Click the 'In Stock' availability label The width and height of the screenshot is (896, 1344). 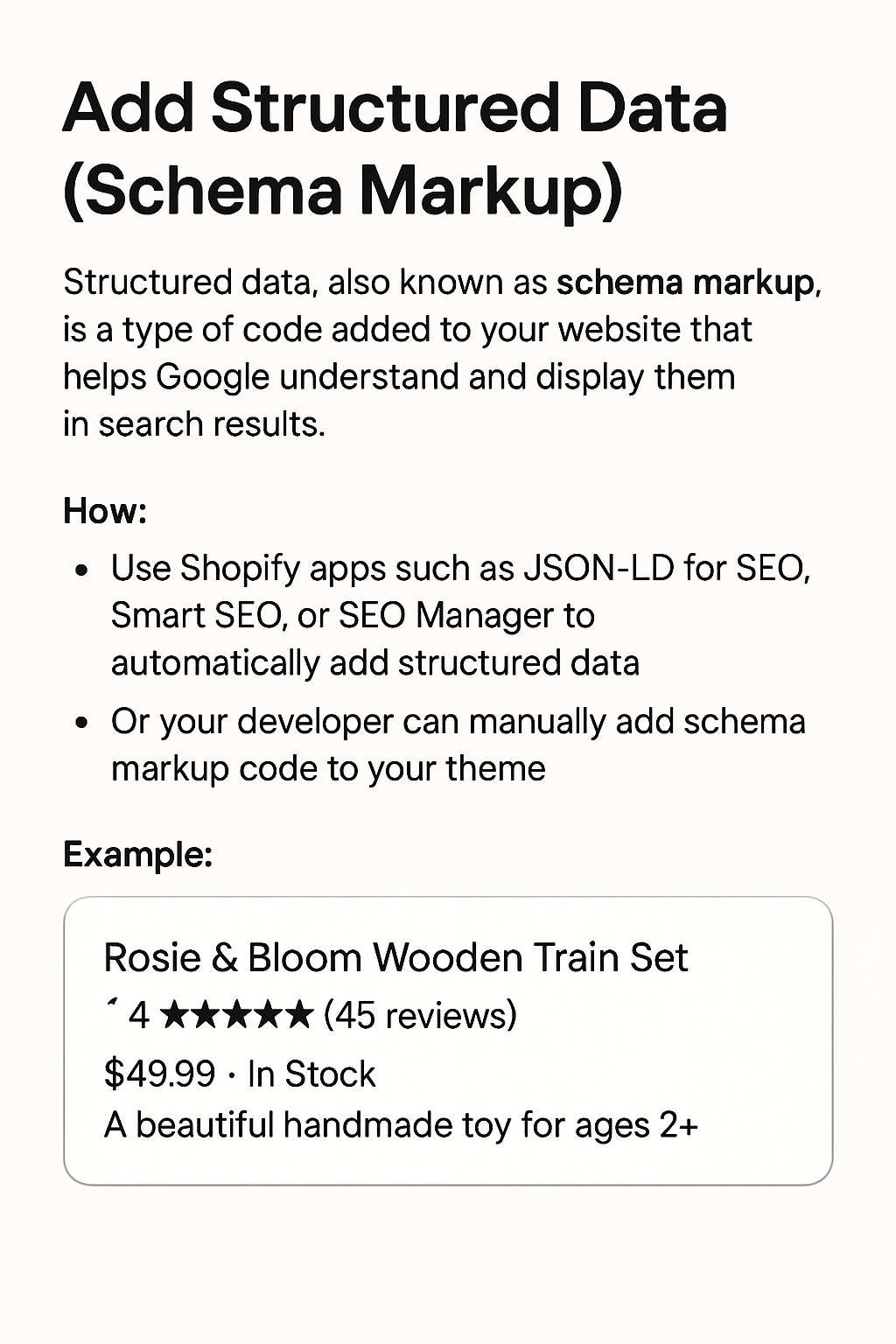(311, 1074)
